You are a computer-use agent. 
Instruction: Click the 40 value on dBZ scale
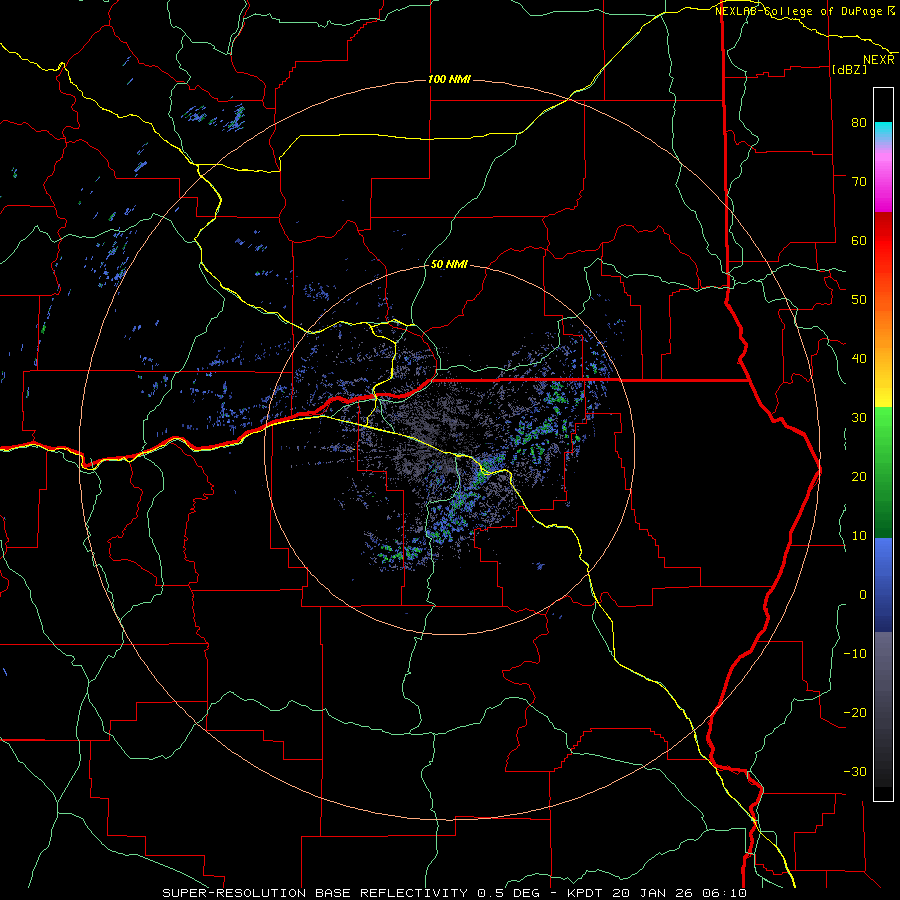[x=859, y=359]
